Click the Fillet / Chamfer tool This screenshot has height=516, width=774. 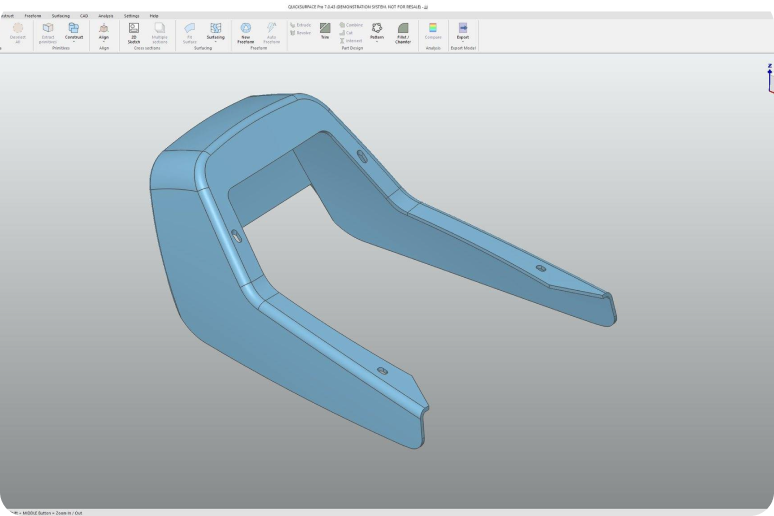click(x=403, y=31)
